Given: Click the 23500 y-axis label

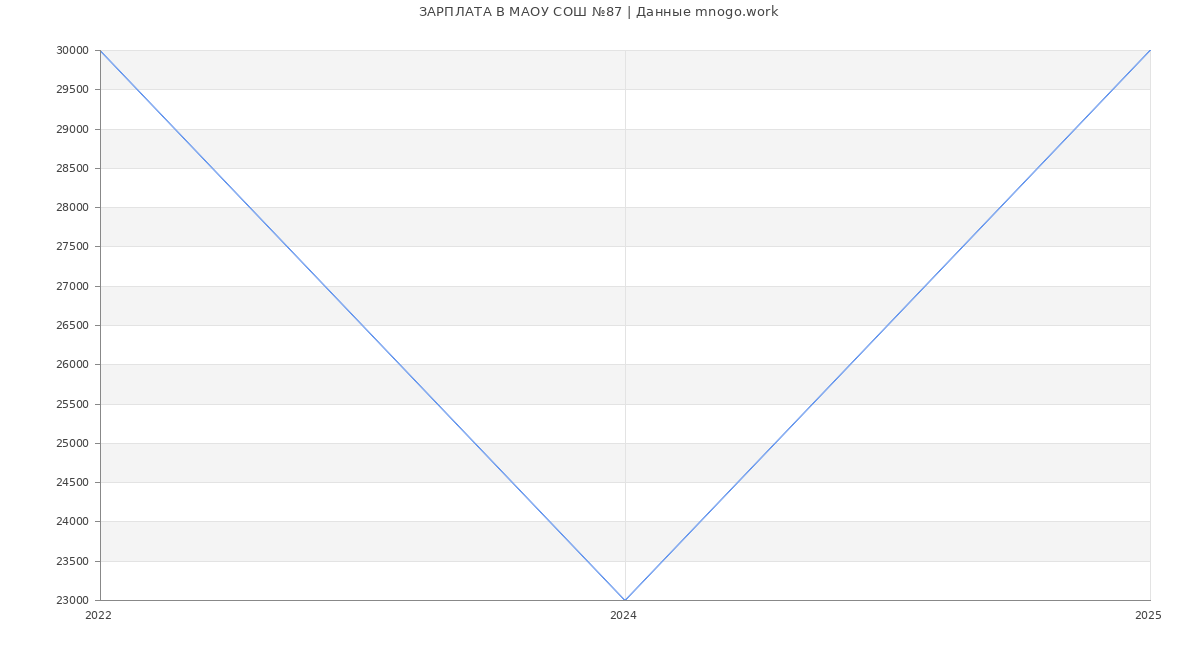Looking at the screenshot, I should 72,562.
